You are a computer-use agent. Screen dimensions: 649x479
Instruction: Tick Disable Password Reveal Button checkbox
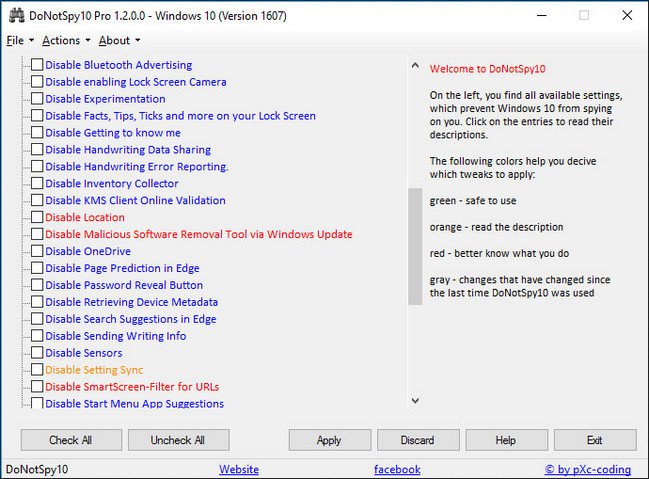point(37,285)
